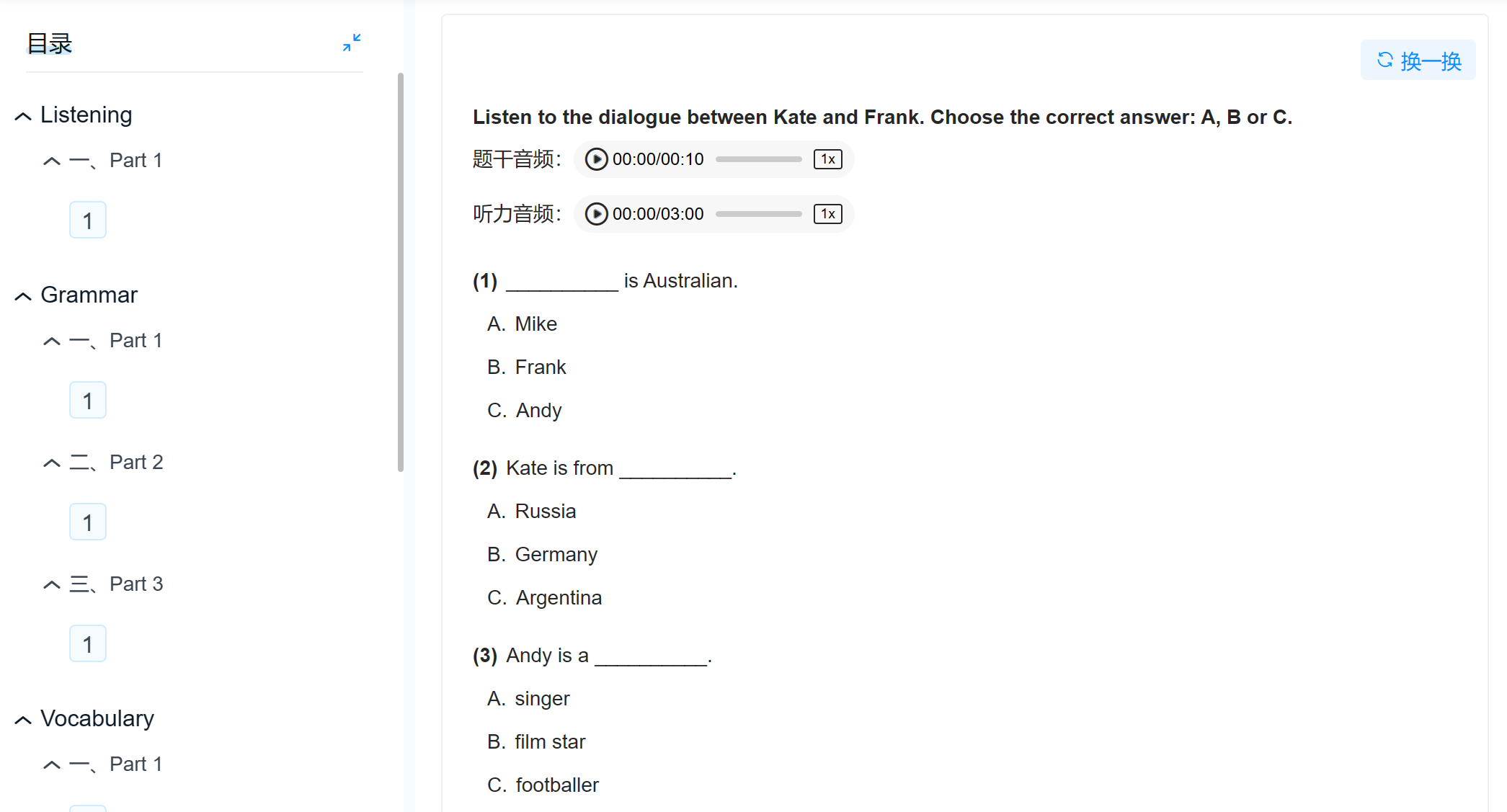Change 题干音频 playback speed 1x
1507x812 pixels.
click(x=828, y=159)
